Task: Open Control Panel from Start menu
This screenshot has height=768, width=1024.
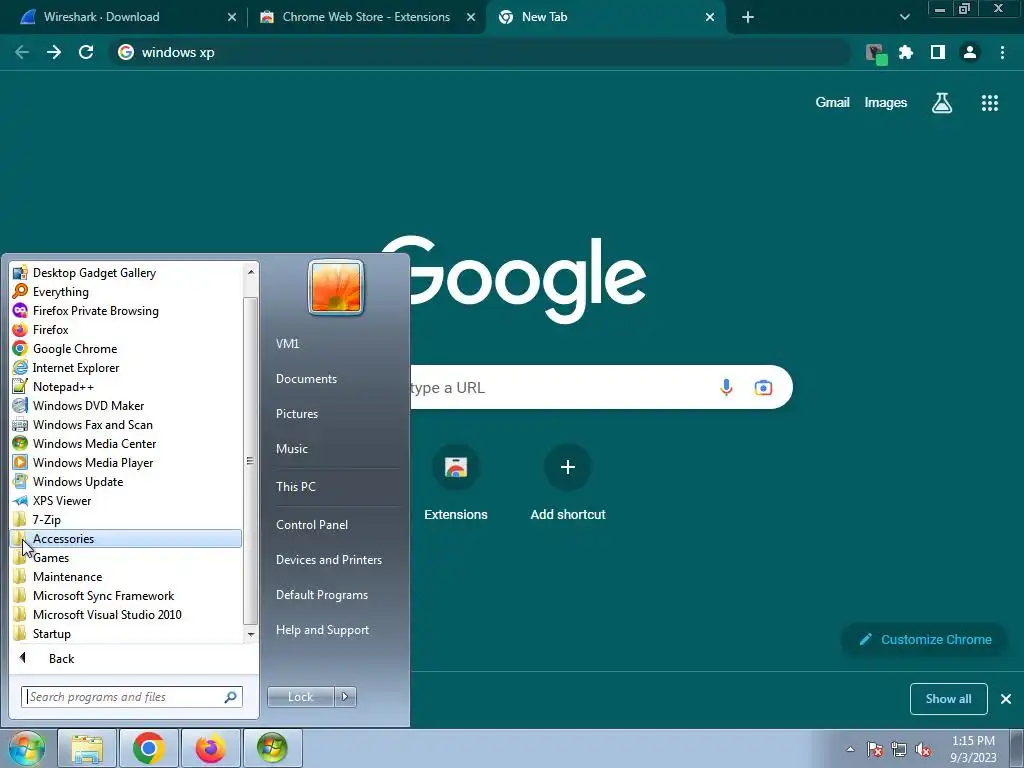Action: click(312, 525)
